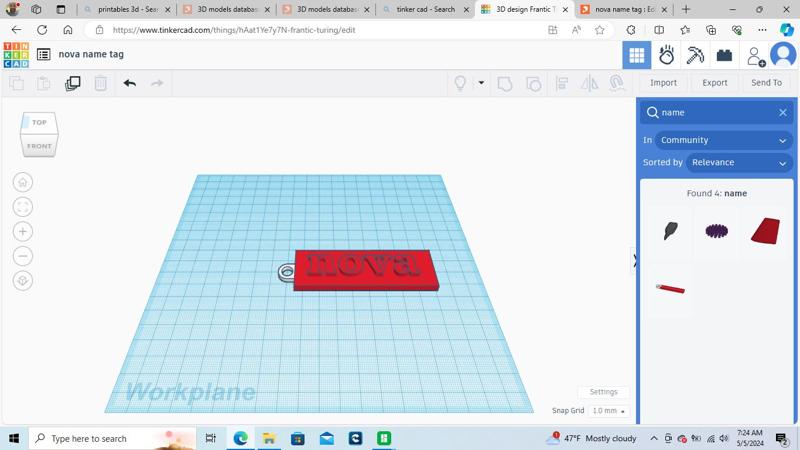This screenshot has width=800, height=450.
Task: Open the notification center icon
Action: 782,438
